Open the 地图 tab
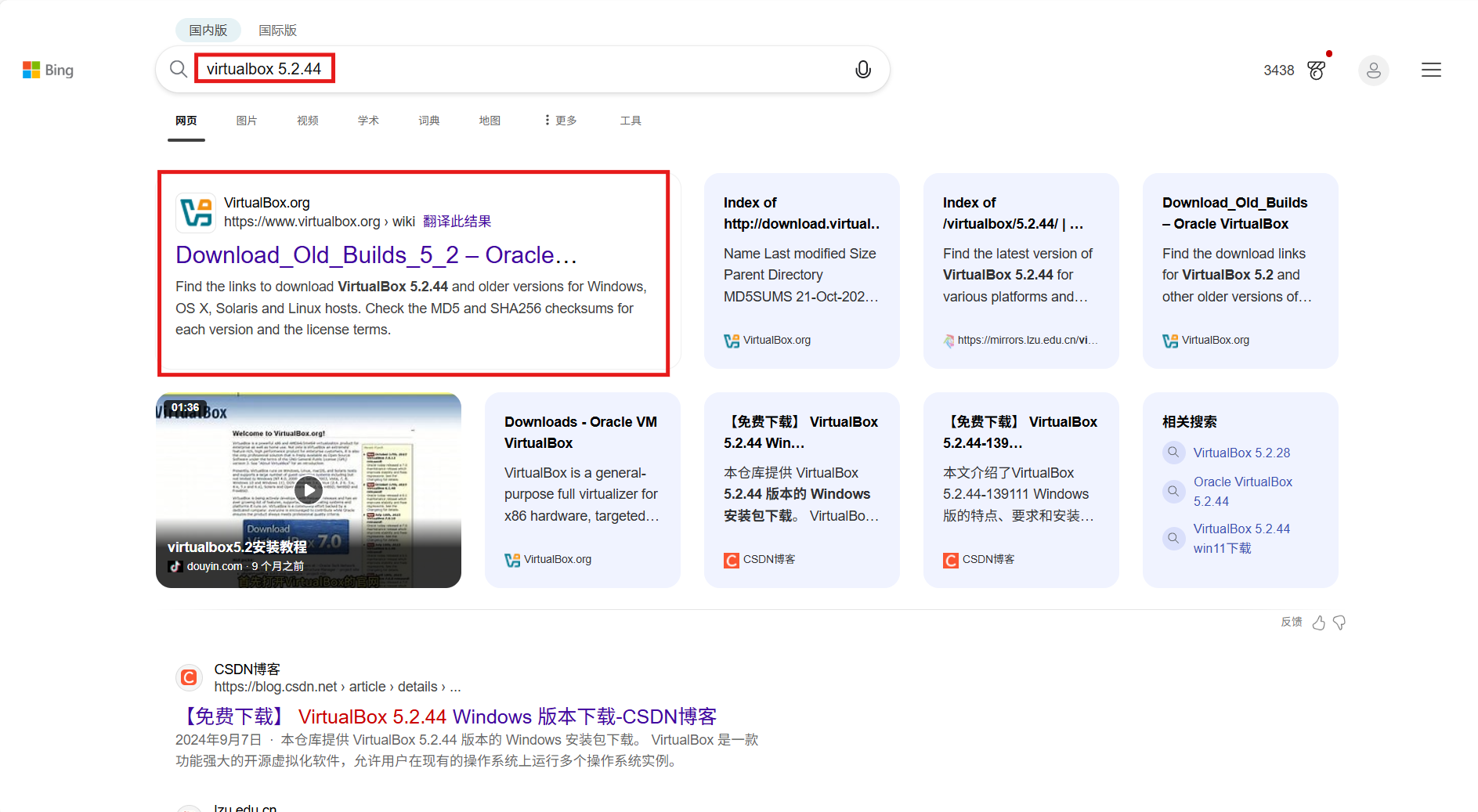 (x=490, y=120)
